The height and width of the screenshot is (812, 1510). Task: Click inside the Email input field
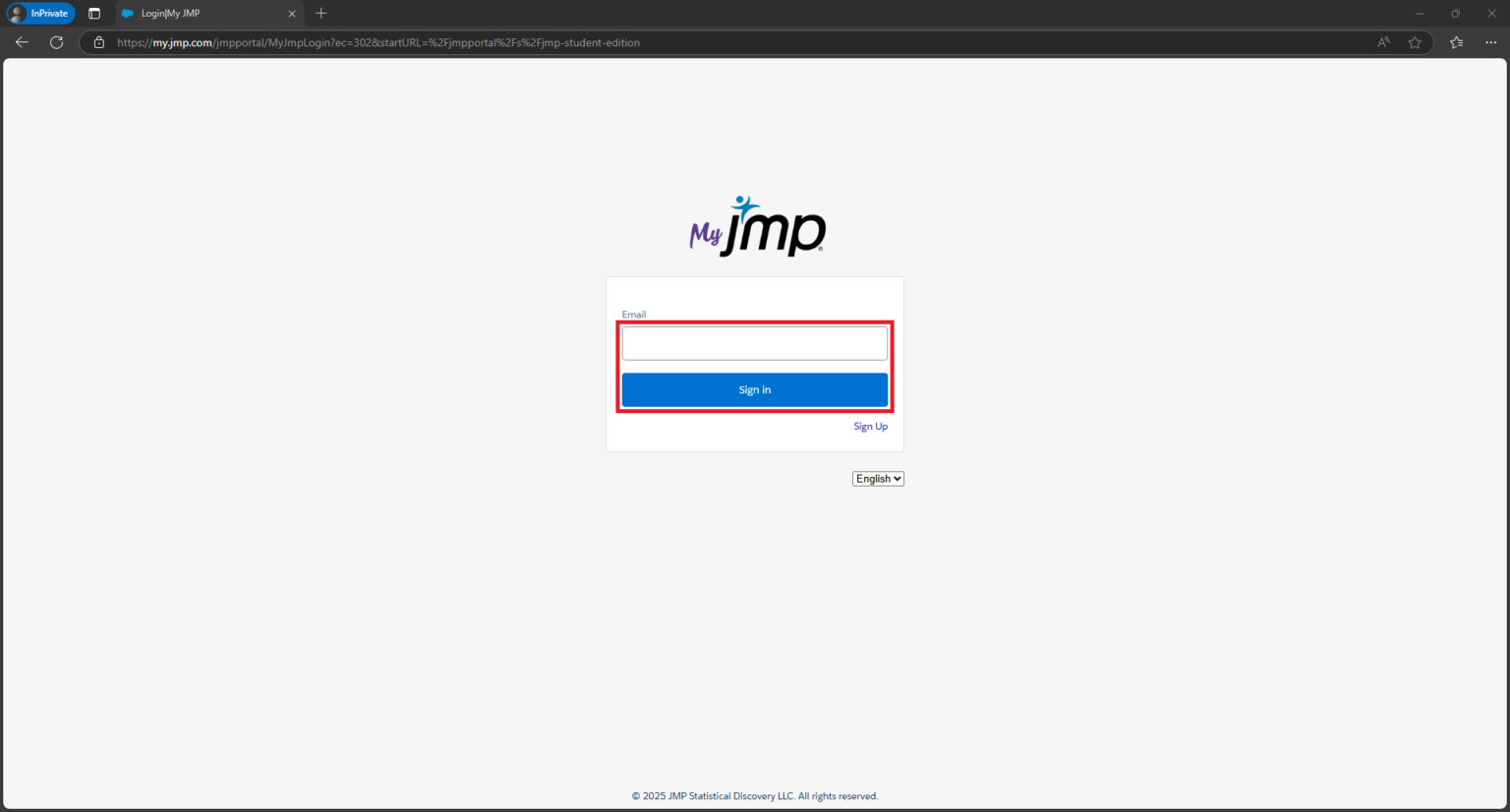(x=754, y=342)
